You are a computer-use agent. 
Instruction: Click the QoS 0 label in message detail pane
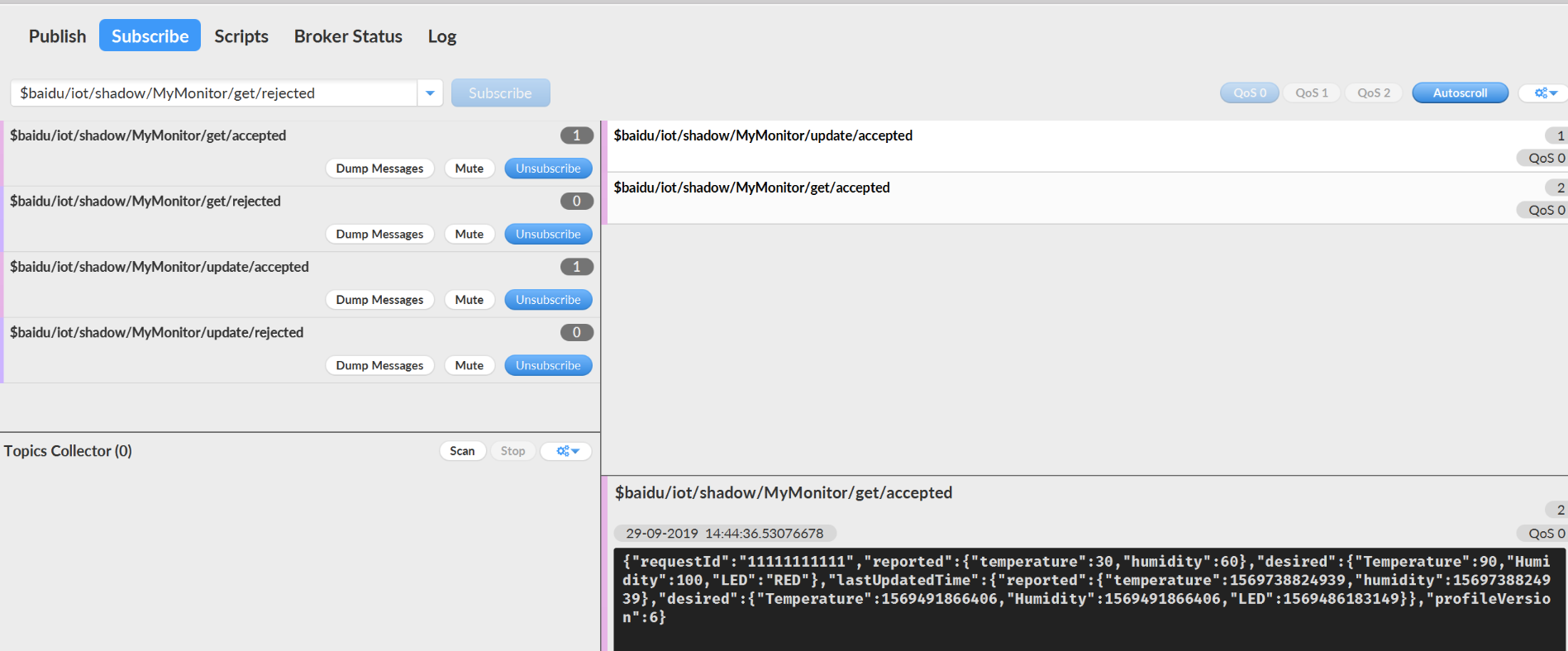click(1544, 534)
